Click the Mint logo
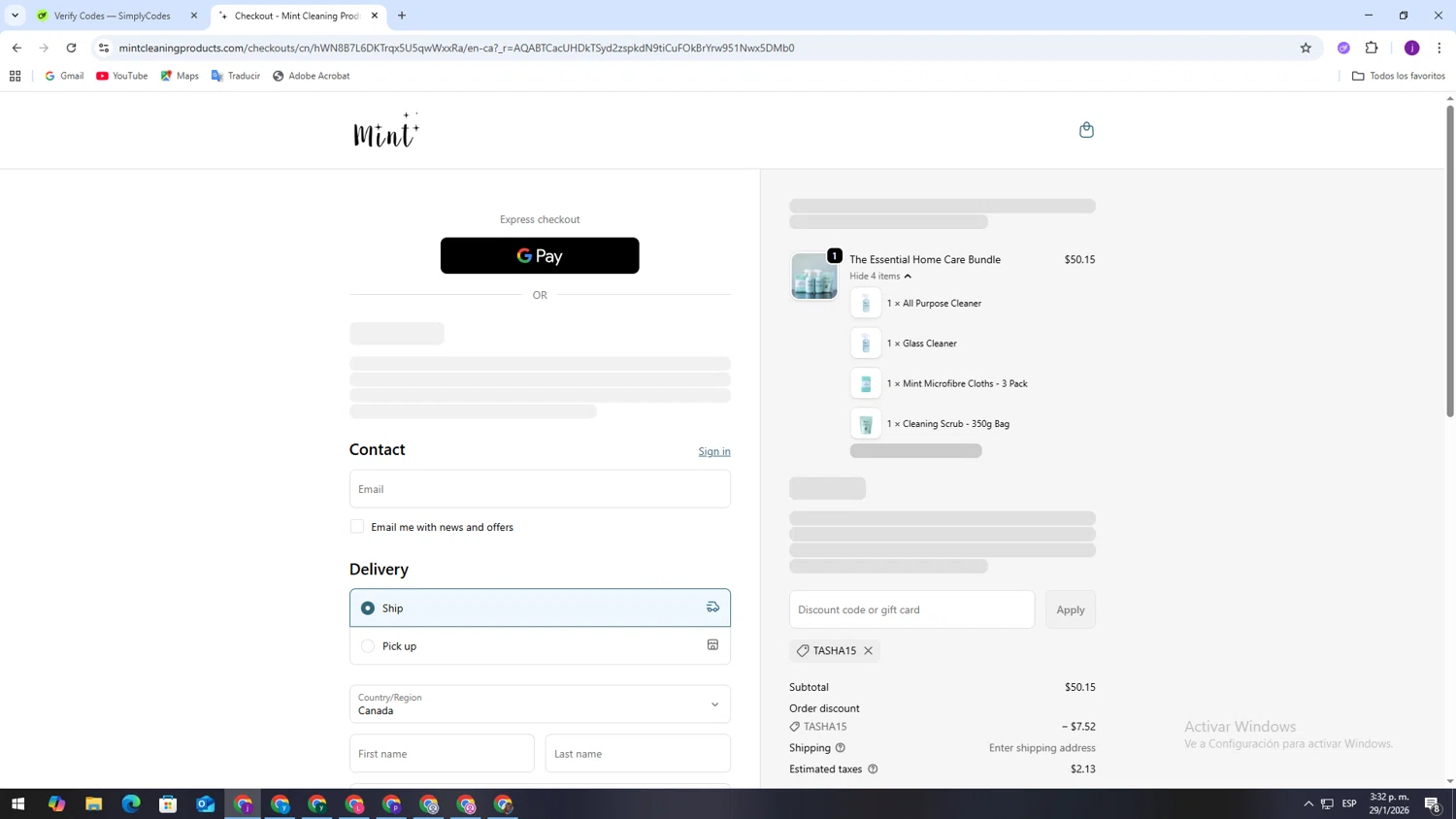 tap(386, 130)
